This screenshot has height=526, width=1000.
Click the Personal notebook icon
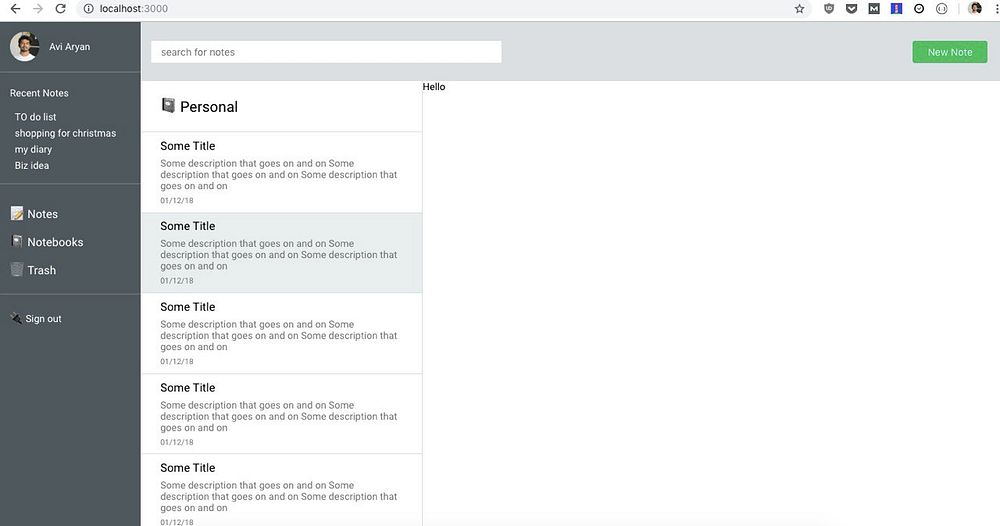(x=168, y=105)
